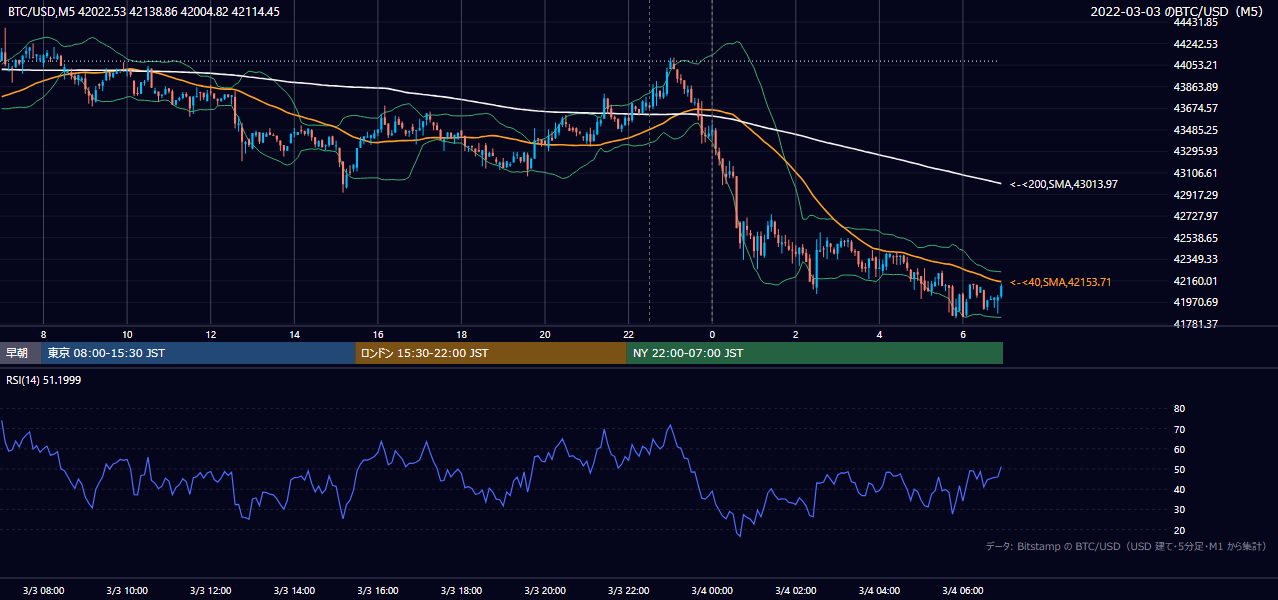This screenshot has height=600, width=1278.
Task: Select the 44431.85 price axis label
Action: (1196, 22)
